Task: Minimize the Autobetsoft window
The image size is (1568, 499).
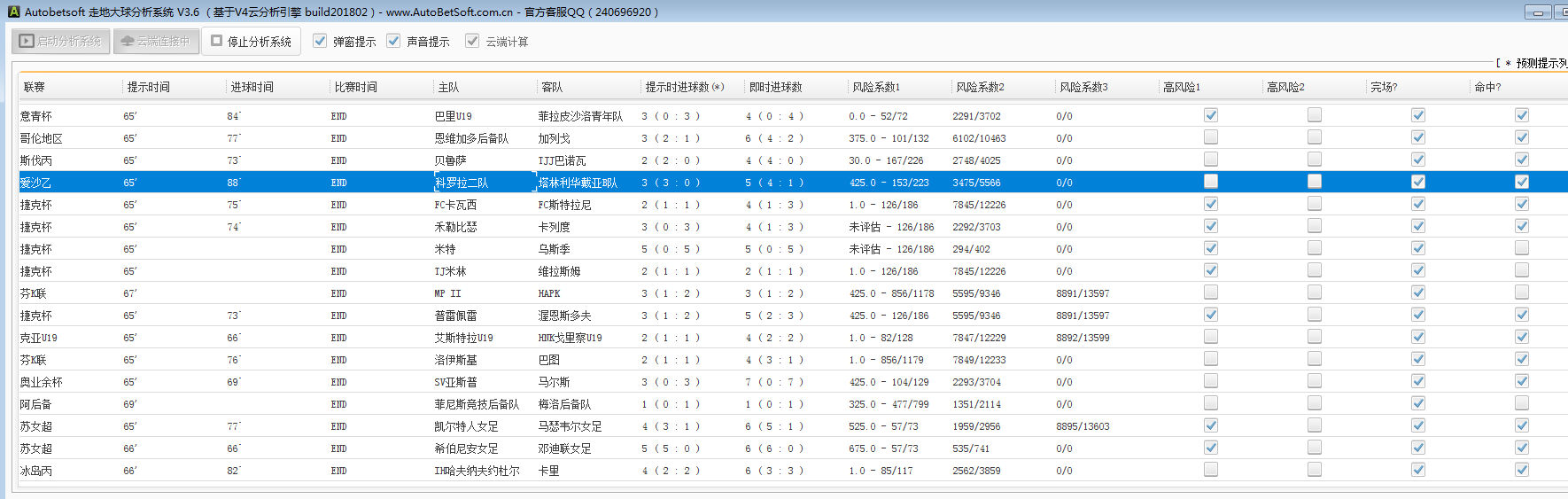Action: 1537,12
